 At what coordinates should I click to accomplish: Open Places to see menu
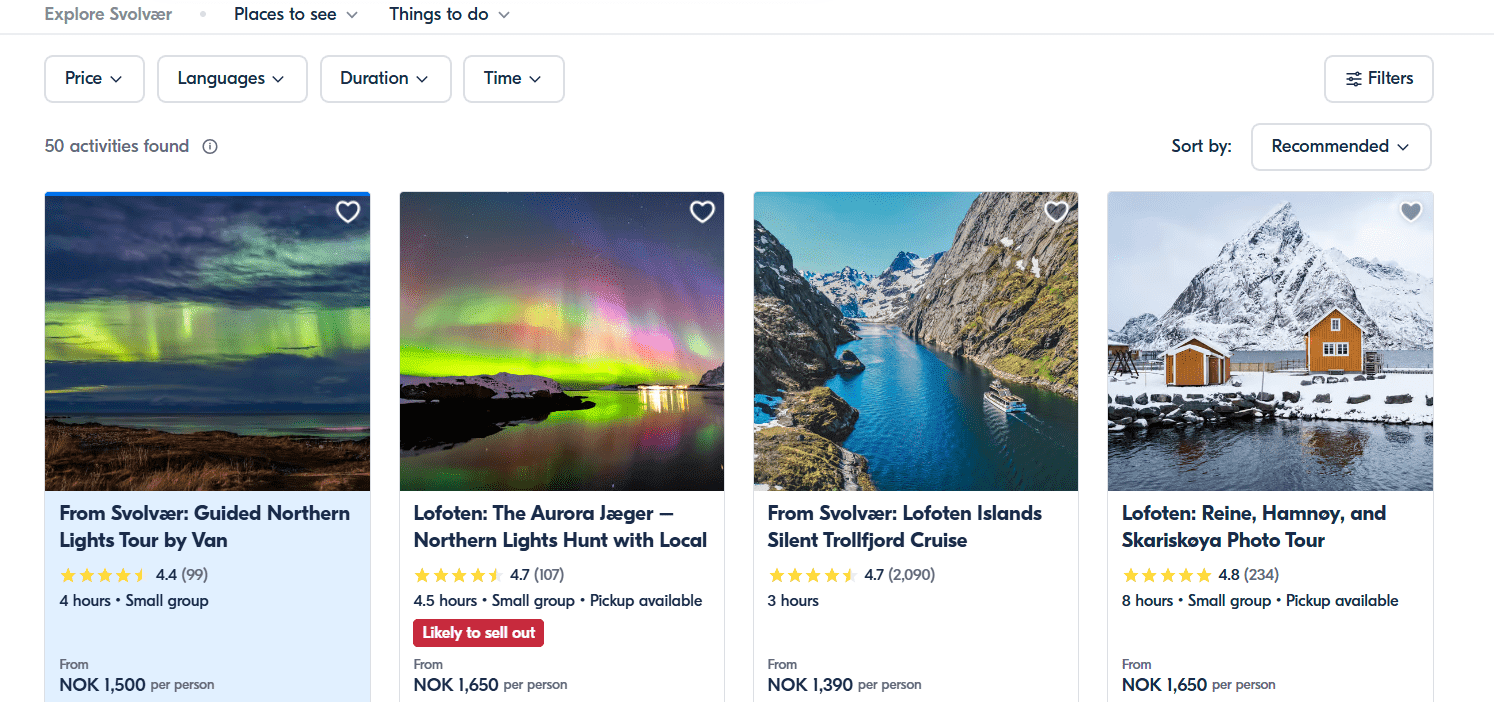(x=295, y=15)
